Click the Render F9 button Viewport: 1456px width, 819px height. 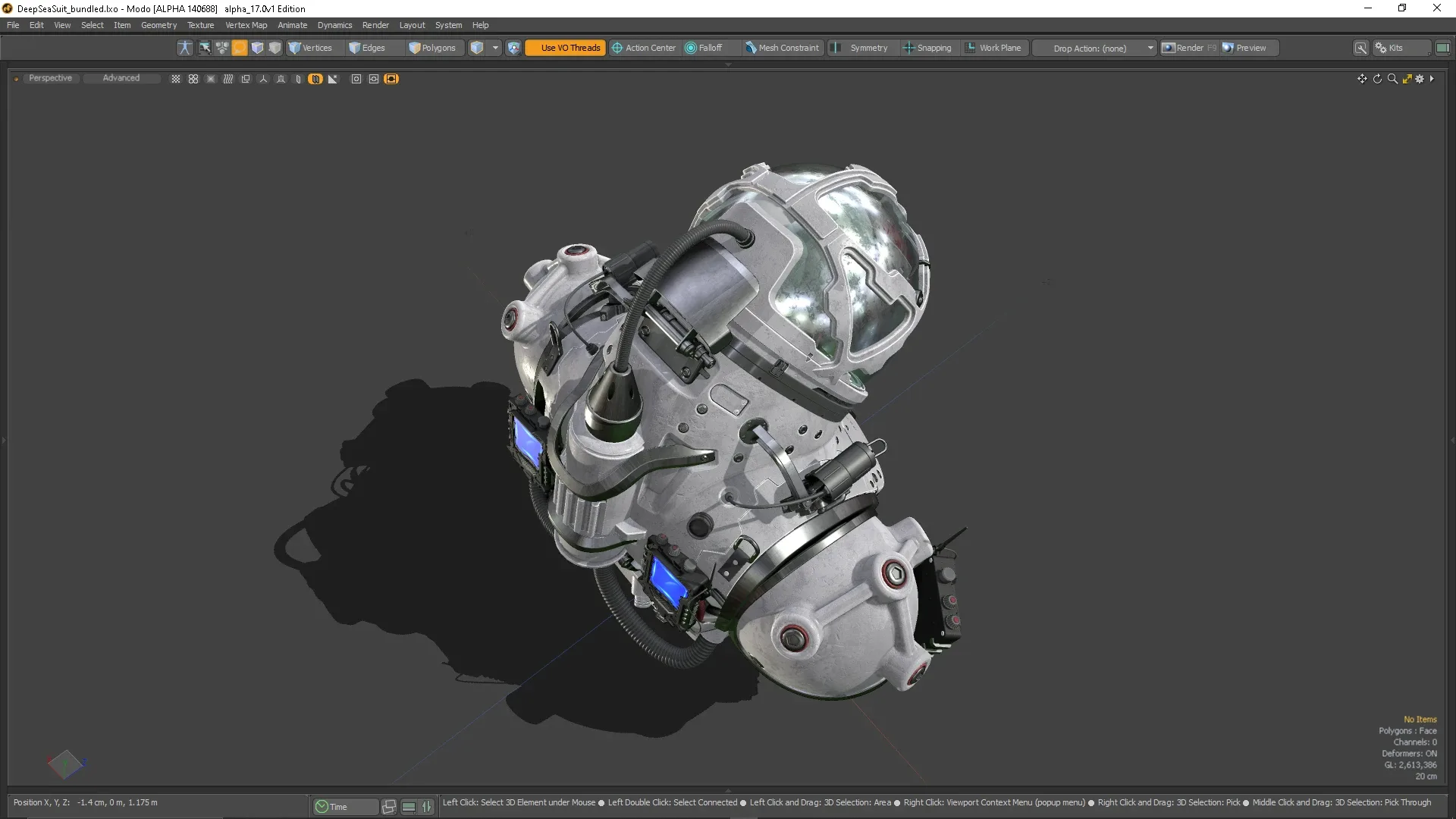[1189, 48]
